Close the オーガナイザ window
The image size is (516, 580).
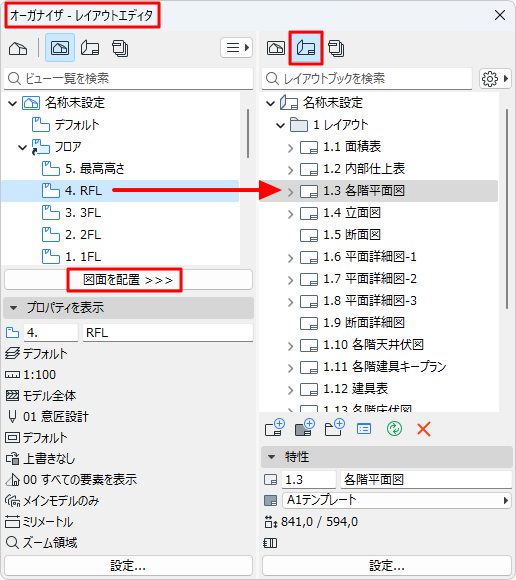tap(500, 15)
